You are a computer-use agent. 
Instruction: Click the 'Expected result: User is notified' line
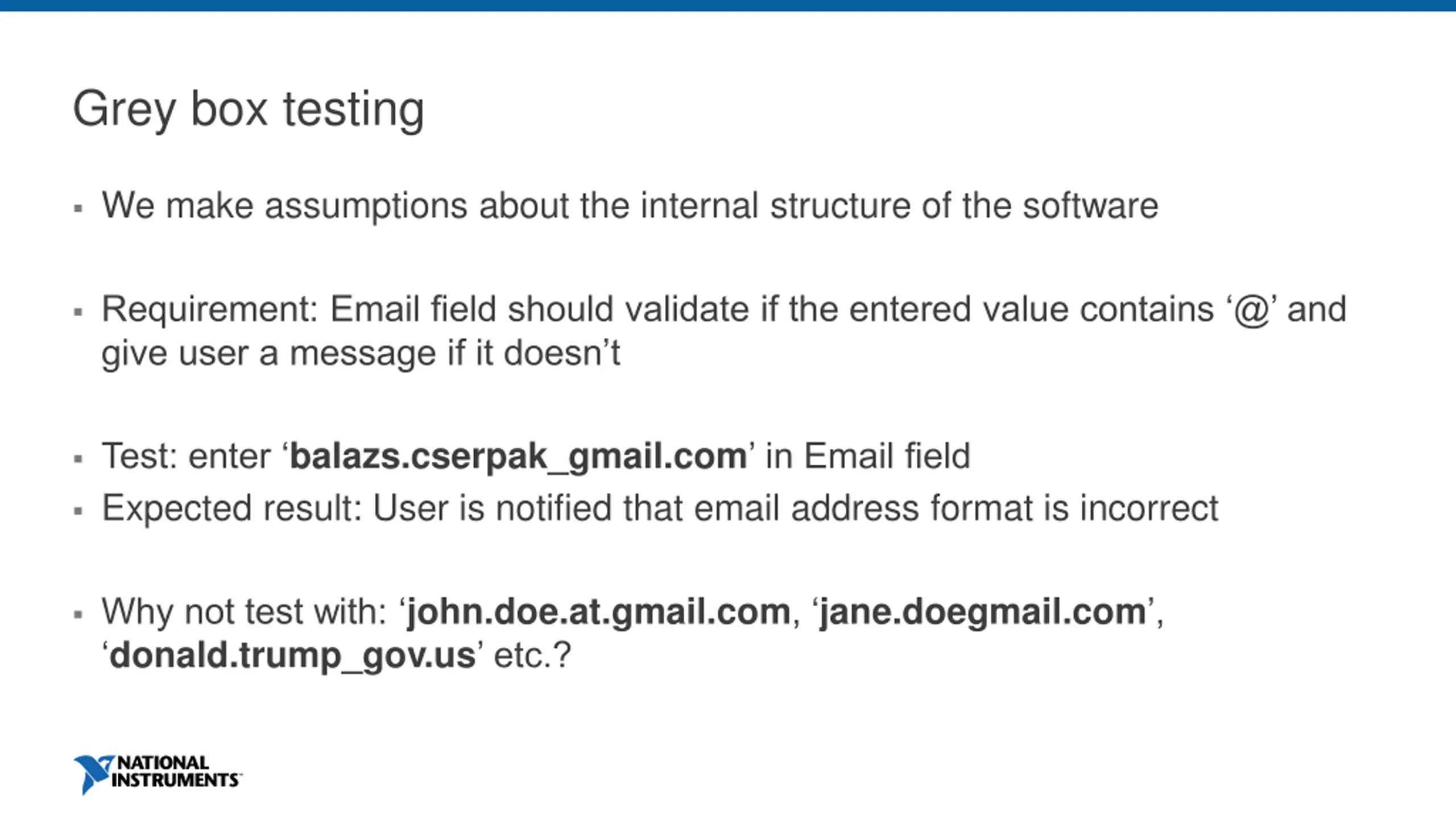tap(660, 508)
